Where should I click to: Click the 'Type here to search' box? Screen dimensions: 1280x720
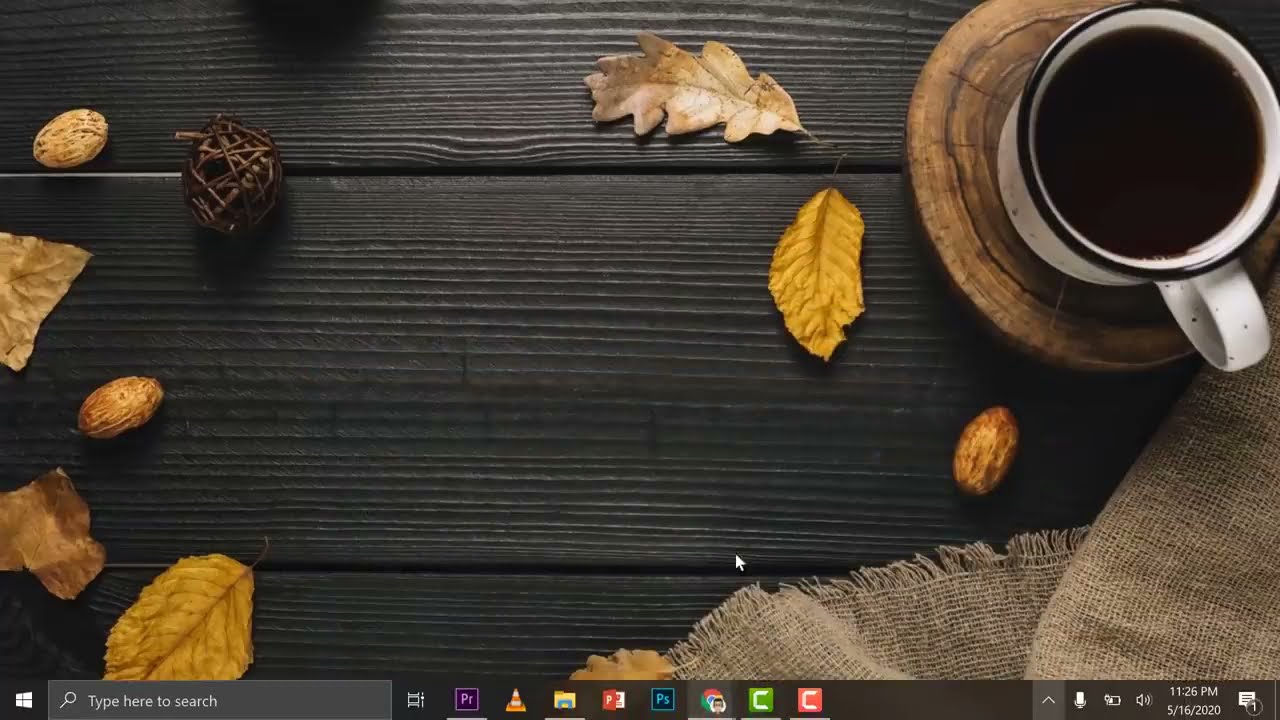(x=220, y=700)
